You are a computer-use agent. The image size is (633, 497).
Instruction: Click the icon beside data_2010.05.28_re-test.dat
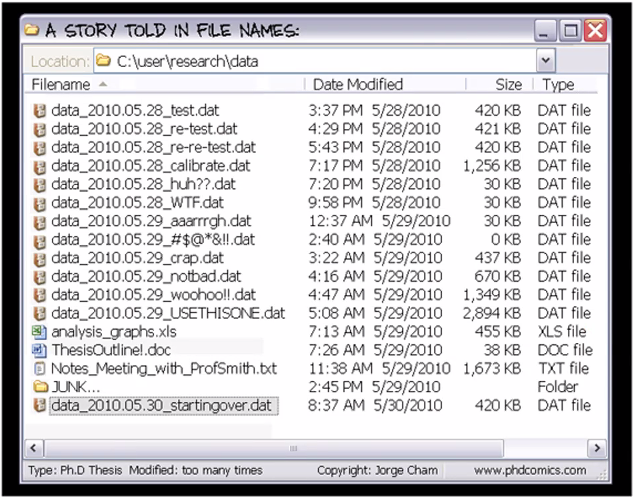point(39,129)
